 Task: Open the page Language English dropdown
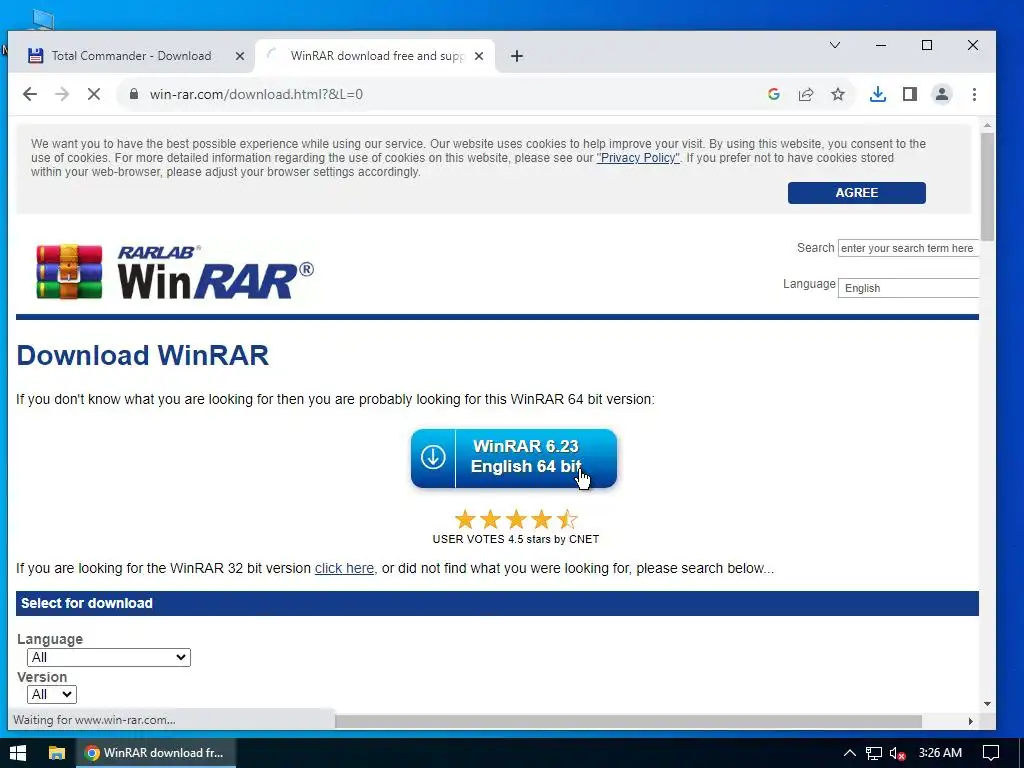[x=908, y=288]
